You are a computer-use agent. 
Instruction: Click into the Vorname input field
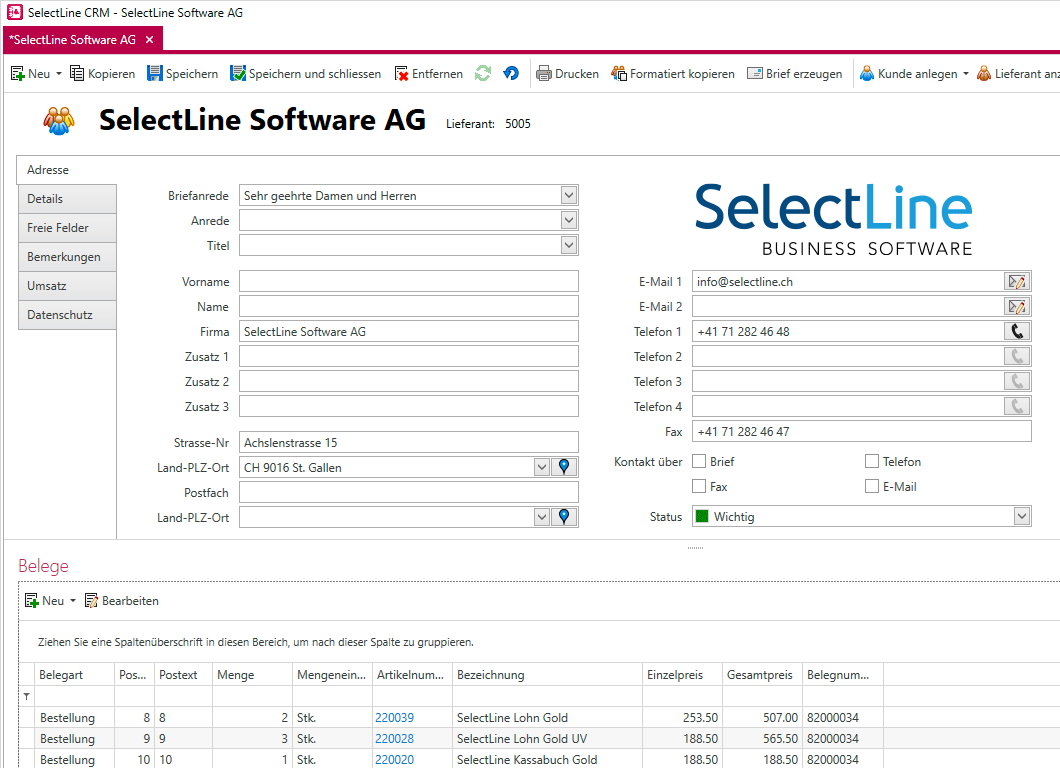[408, 281]
